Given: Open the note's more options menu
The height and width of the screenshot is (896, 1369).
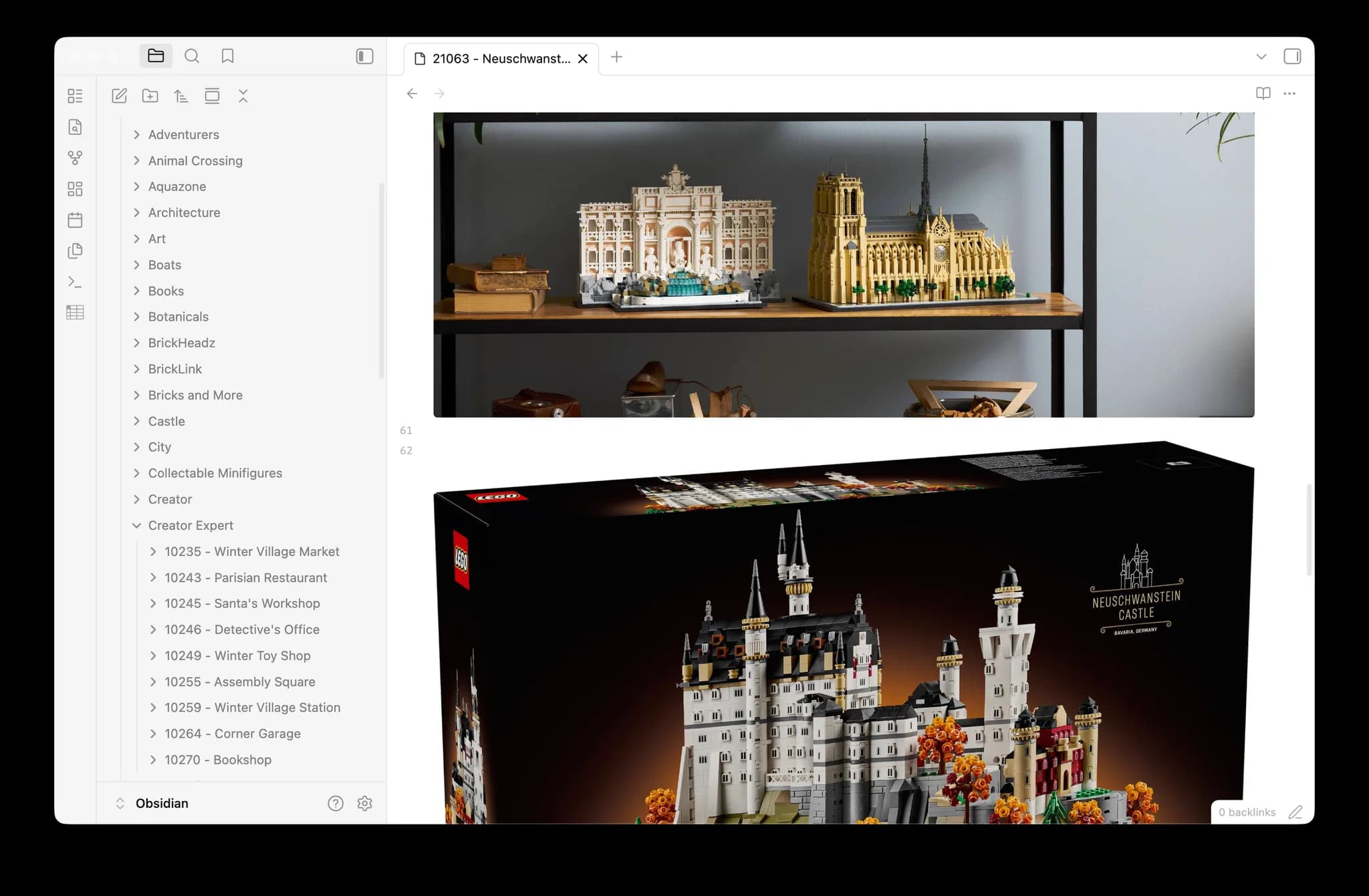Looking at the screenshot, I should [x=1289, y=94].
